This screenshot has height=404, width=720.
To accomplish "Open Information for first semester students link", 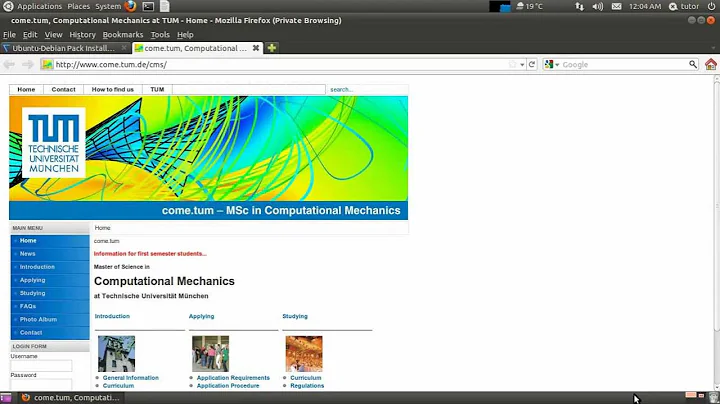I will (150, 253).
